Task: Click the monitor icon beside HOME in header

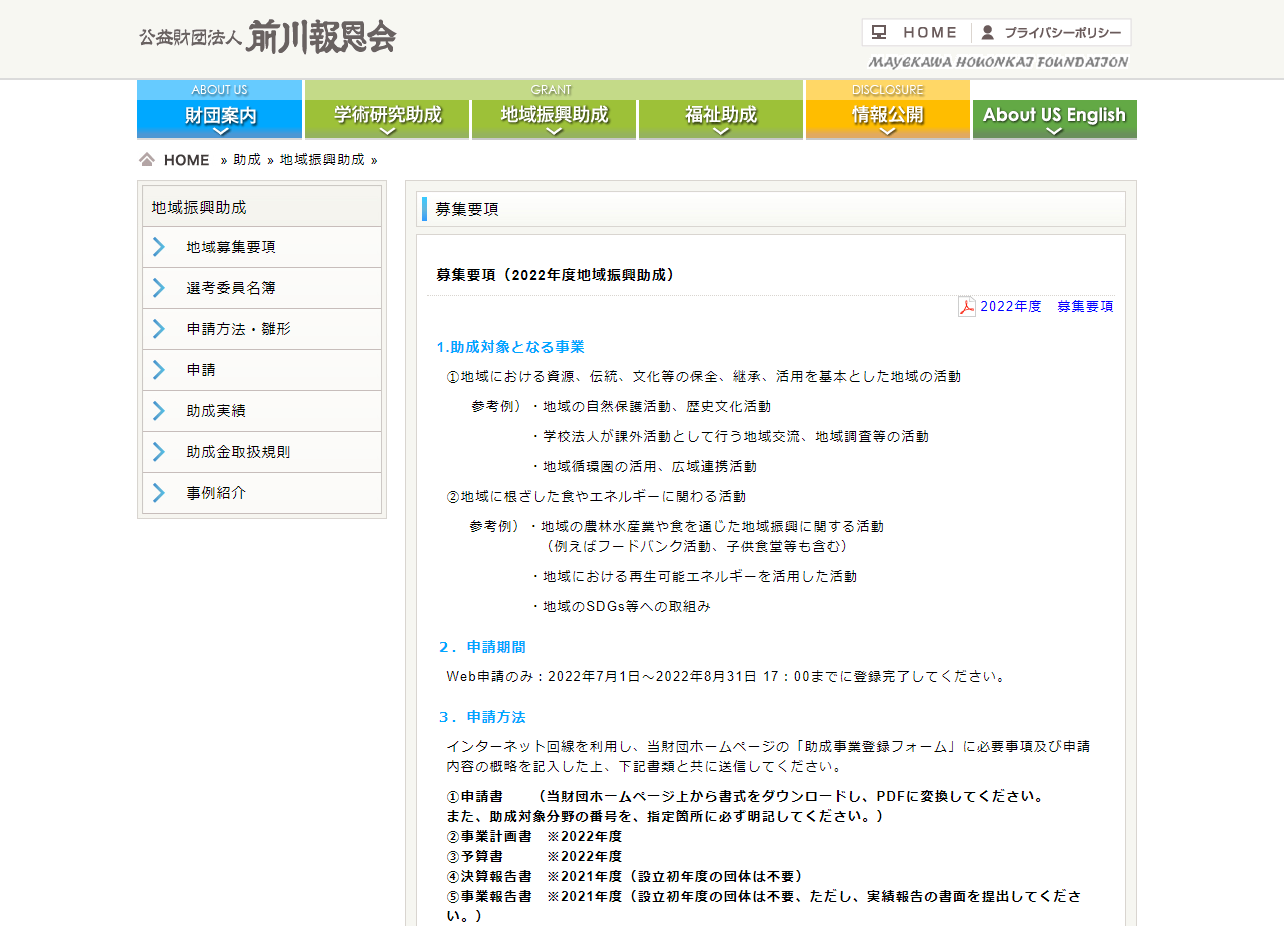Action: click(x=879, y=32)
